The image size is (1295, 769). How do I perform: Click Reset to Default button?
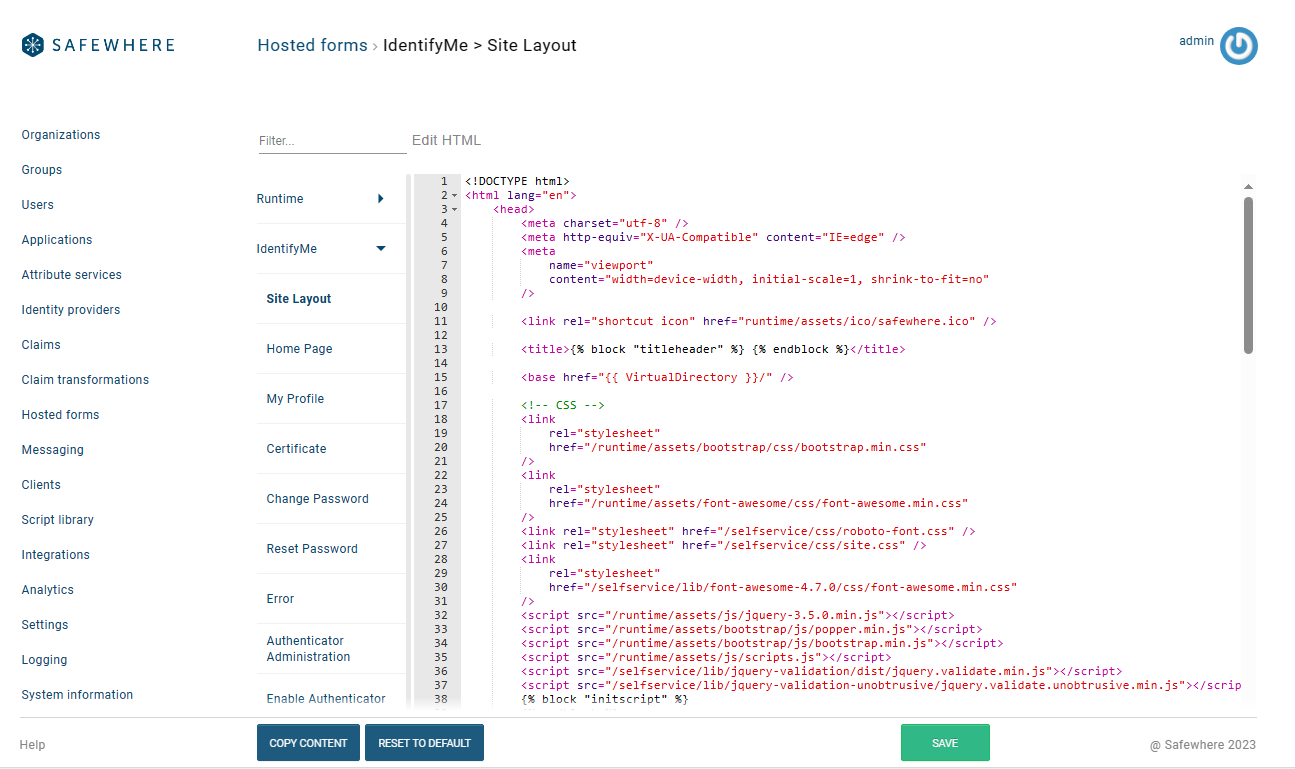click(x=424, y=743)
